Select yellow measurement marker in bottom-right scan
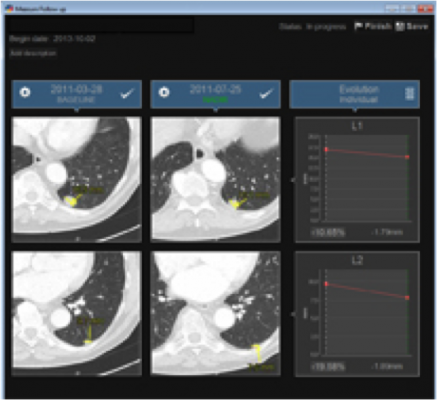The image size is (437, 400). pos(257,352)
